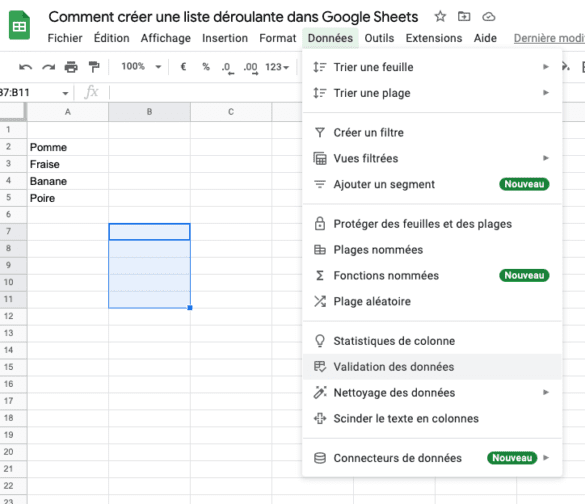Expand Connecteurs de données submenu
The height and width of the screenshot is (504, 585).
point(546,458)
